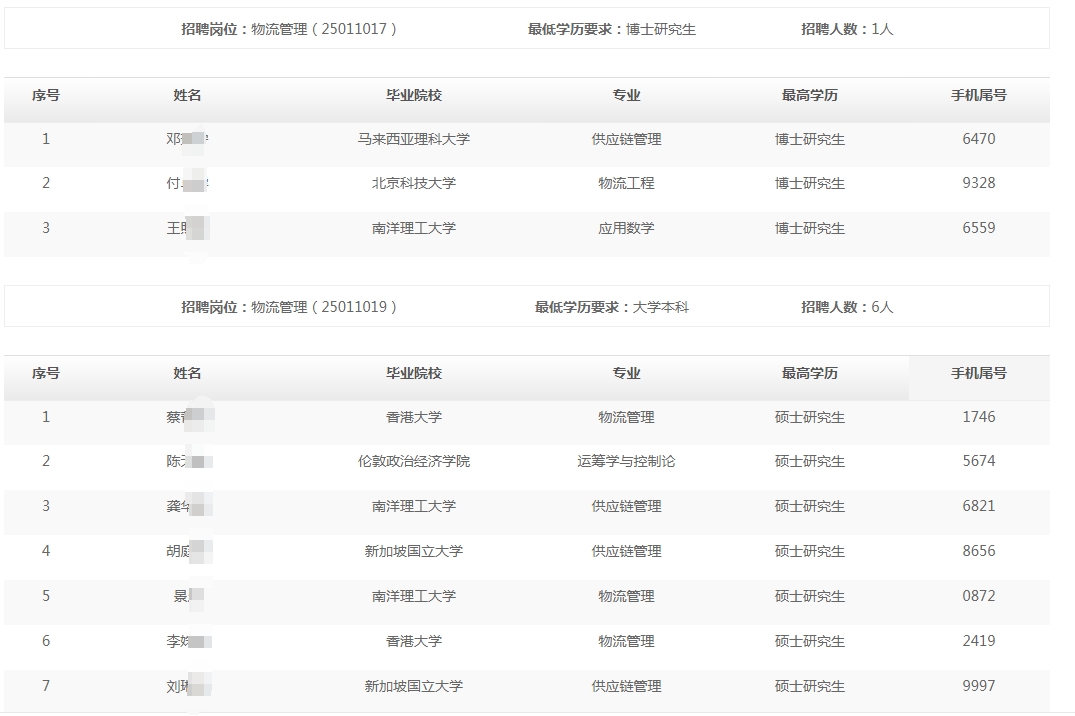The width and height of the screenshot is (1075, 716).
Task: Click phone tail number 6470
Action: [x=978, y=139]
